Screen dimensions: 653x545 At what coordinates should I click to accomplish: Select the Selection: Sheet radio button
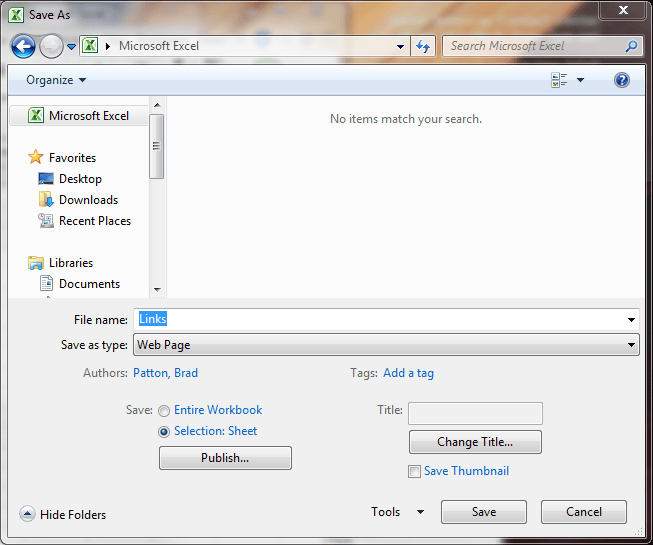coord(164,432)
